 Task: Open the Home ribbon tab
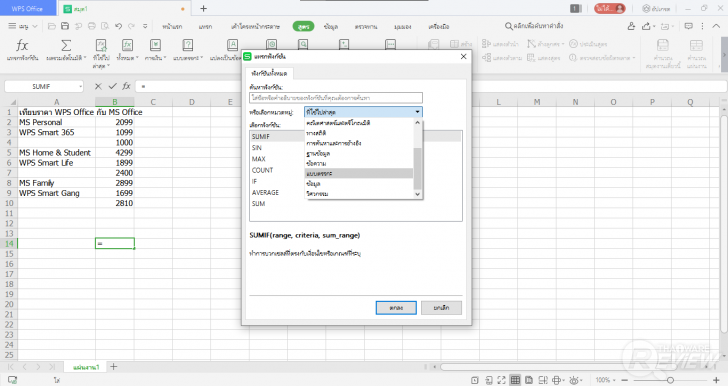(x=172, y=26)
